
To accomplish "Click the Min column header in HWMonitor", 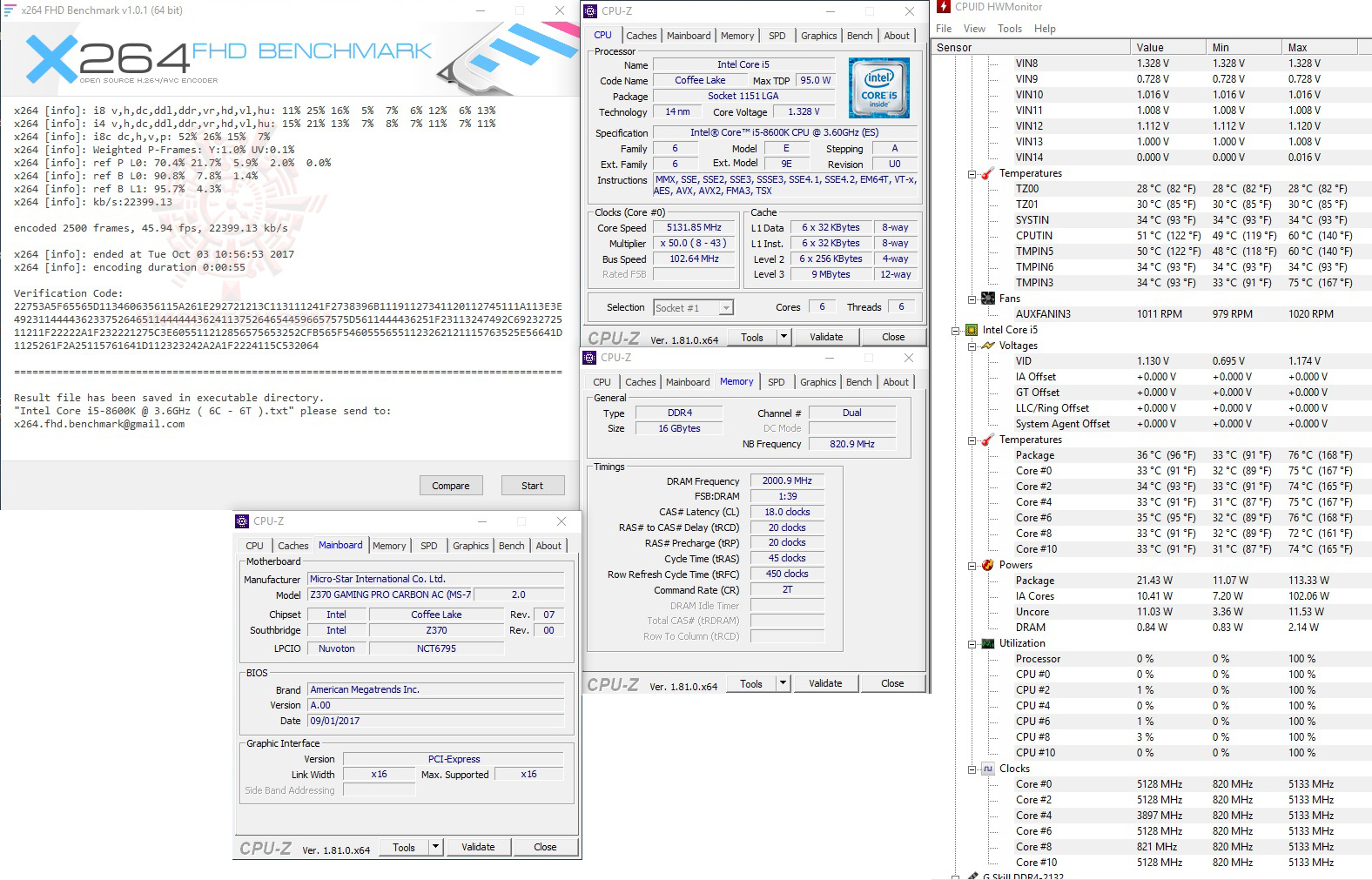I will pyautogui.click(x=1245, y=48).
